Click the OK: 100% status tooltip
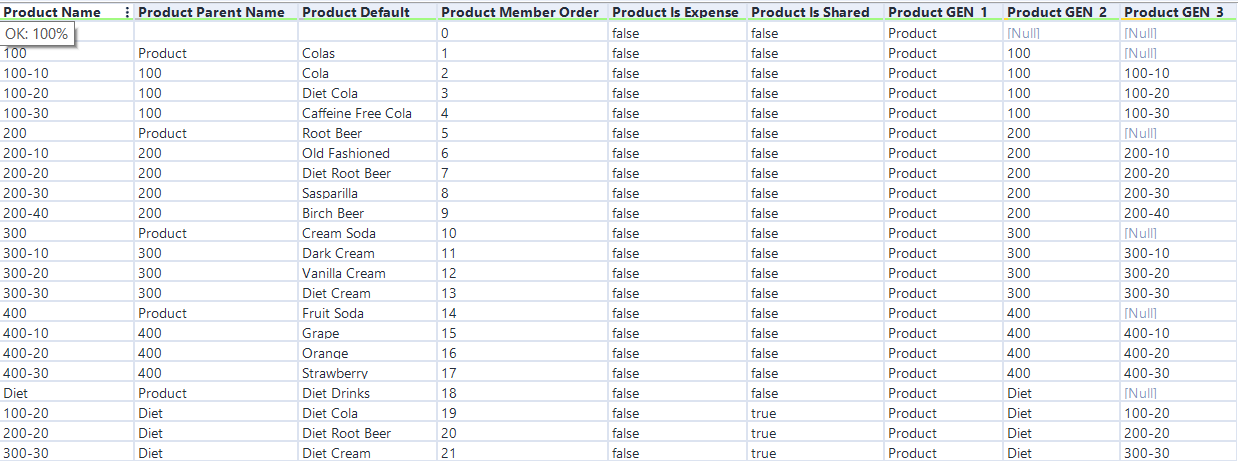The image size is (1238, 462). (37, 34)
